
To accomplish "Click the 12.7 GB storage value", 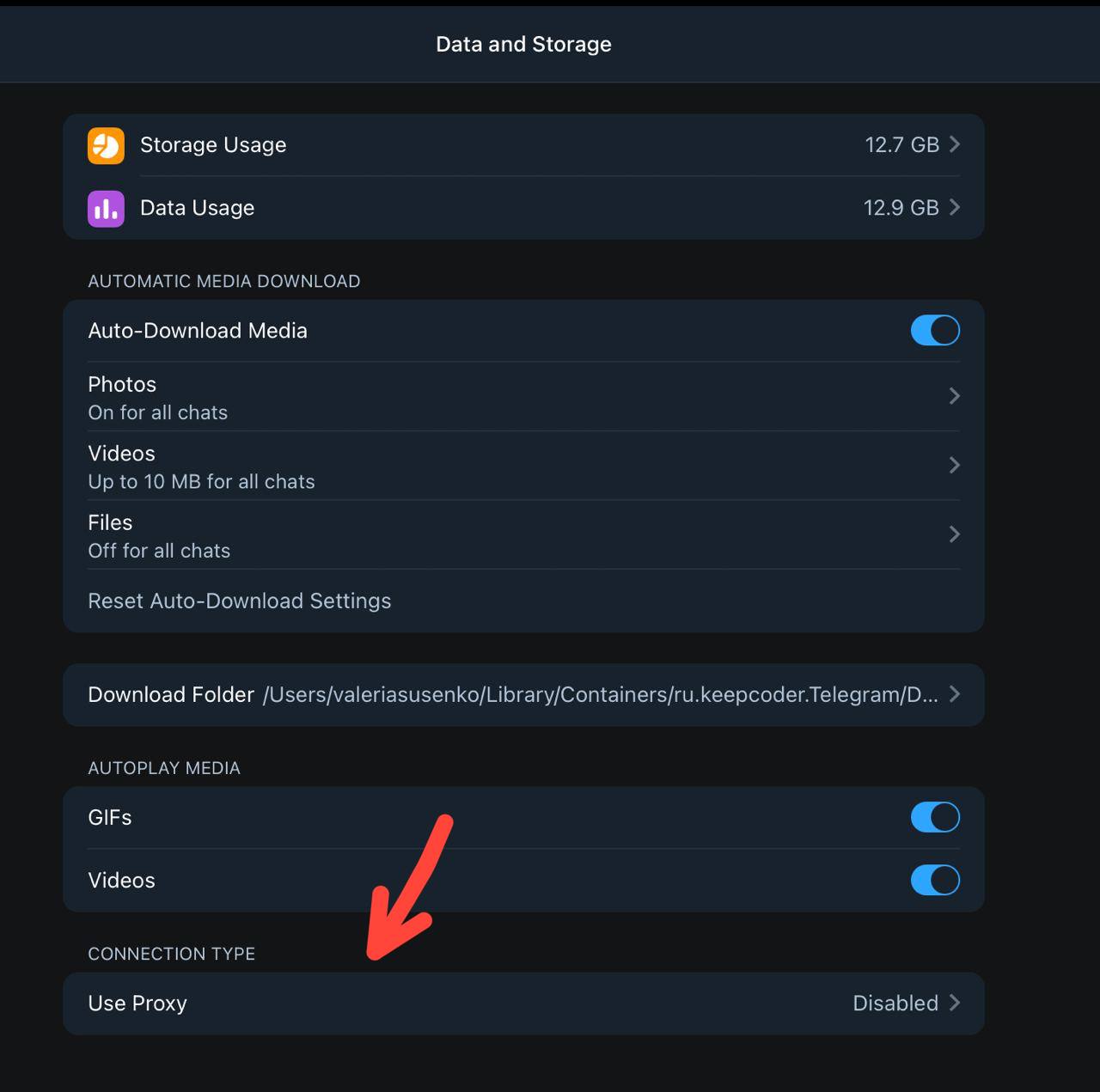I will click(903, 145).
